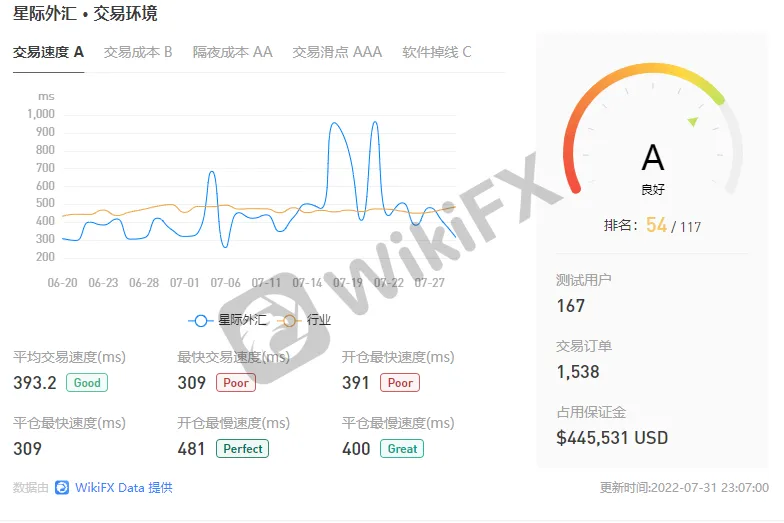The height and width of the screenshot is (523, 784).
Task: Click the 平仓最快速度 value 309
Action: coord(28,448)
